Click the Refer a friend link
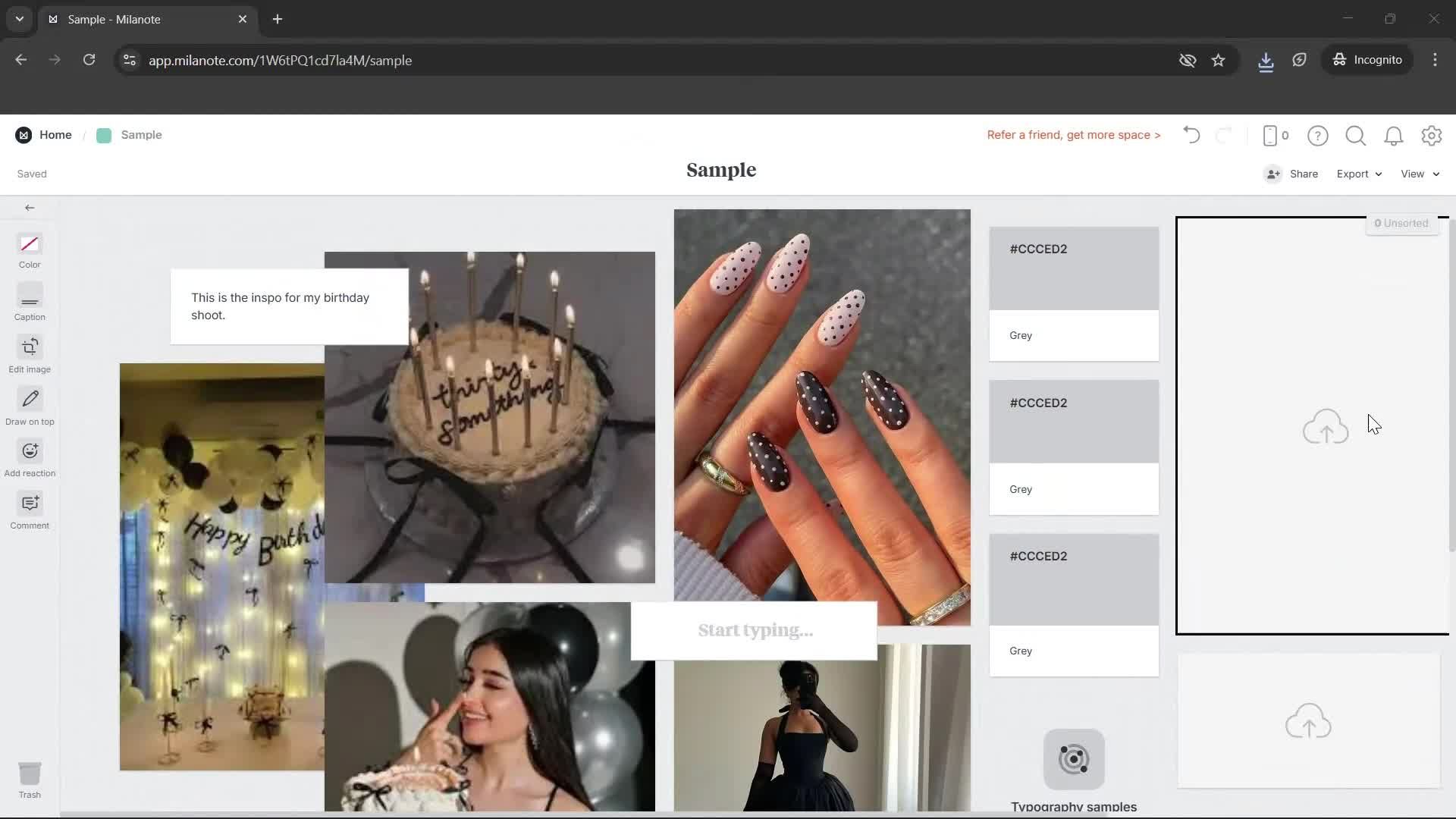1456x819 pixels. [1074, 134]
